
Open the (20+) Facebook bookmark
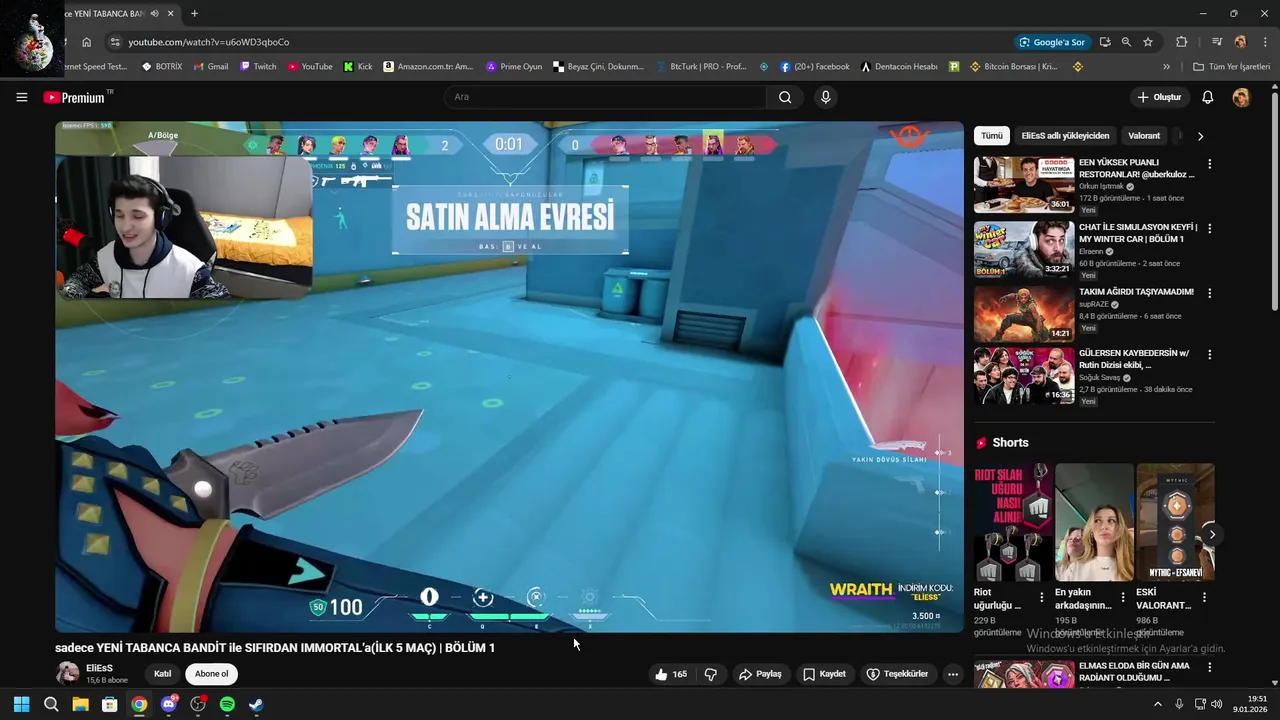point(815,67)
